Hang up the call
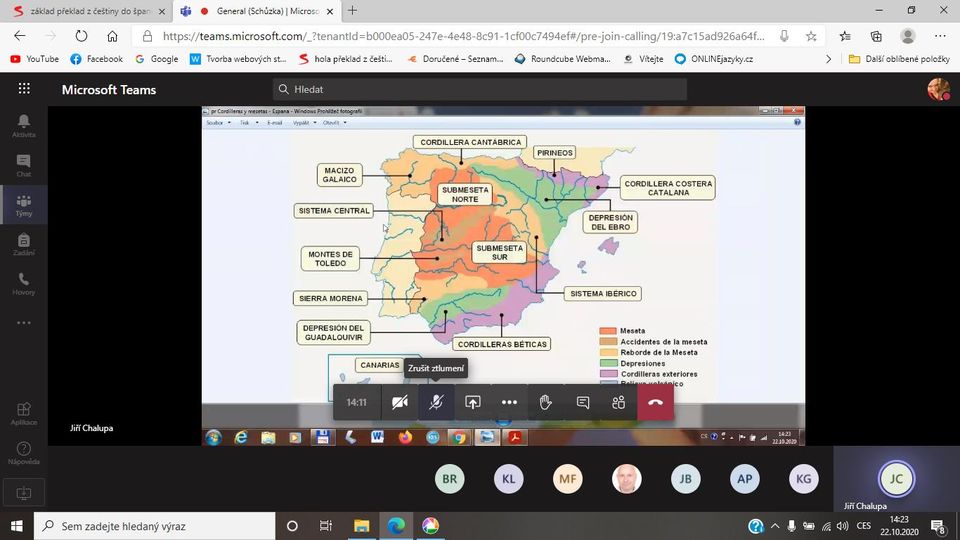 click(655, 402)
